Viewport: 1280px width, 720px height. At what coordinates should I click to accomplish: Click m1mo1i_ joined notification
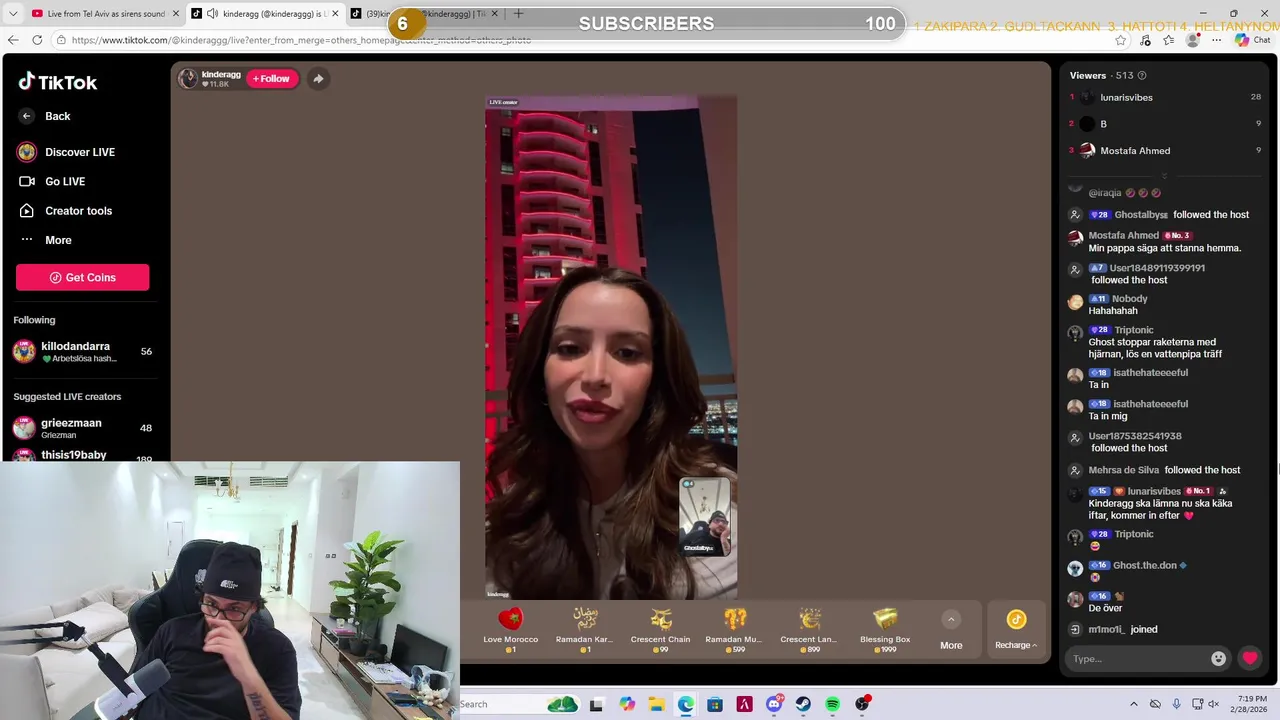coord(1123,630)
